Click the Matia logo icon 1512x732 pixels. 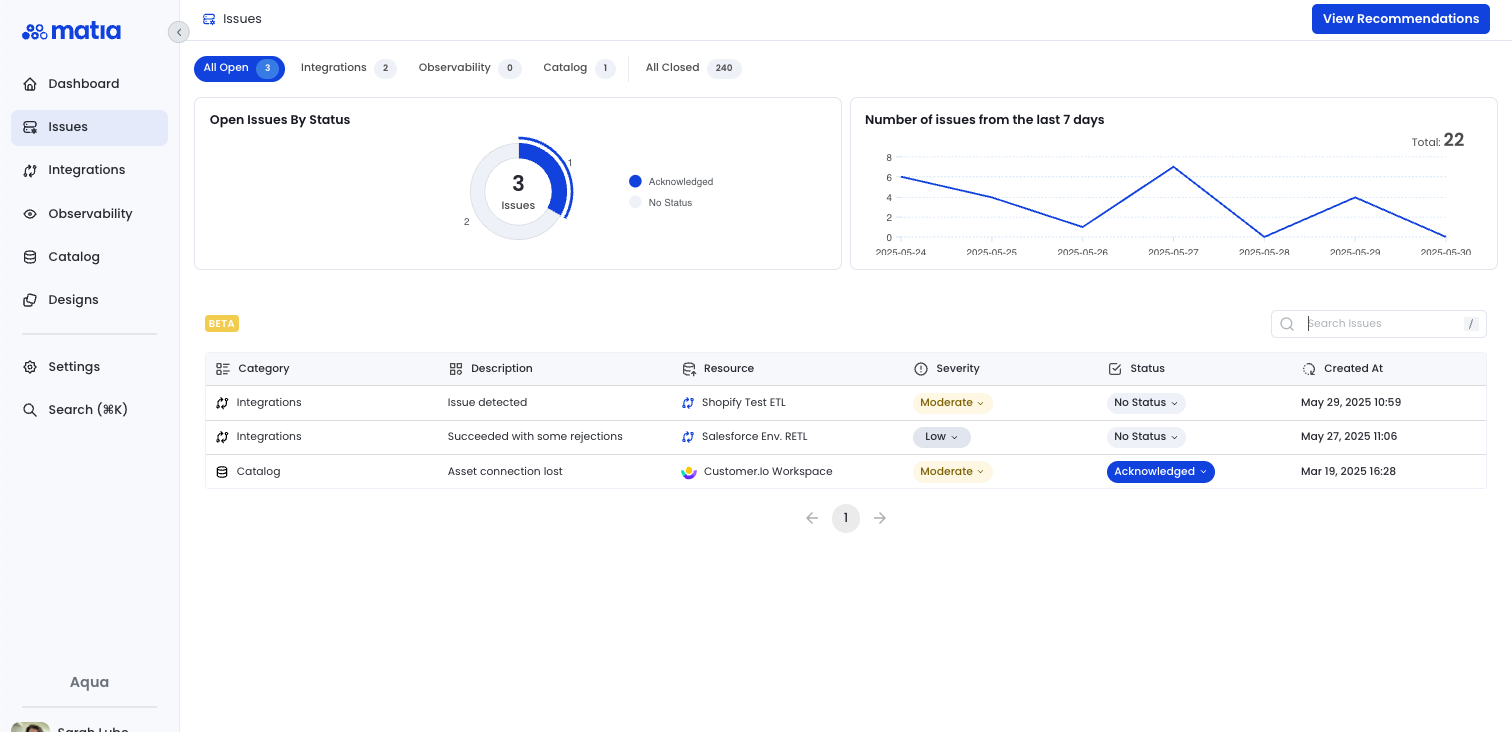pyautogui.click(x=34, y=32)
